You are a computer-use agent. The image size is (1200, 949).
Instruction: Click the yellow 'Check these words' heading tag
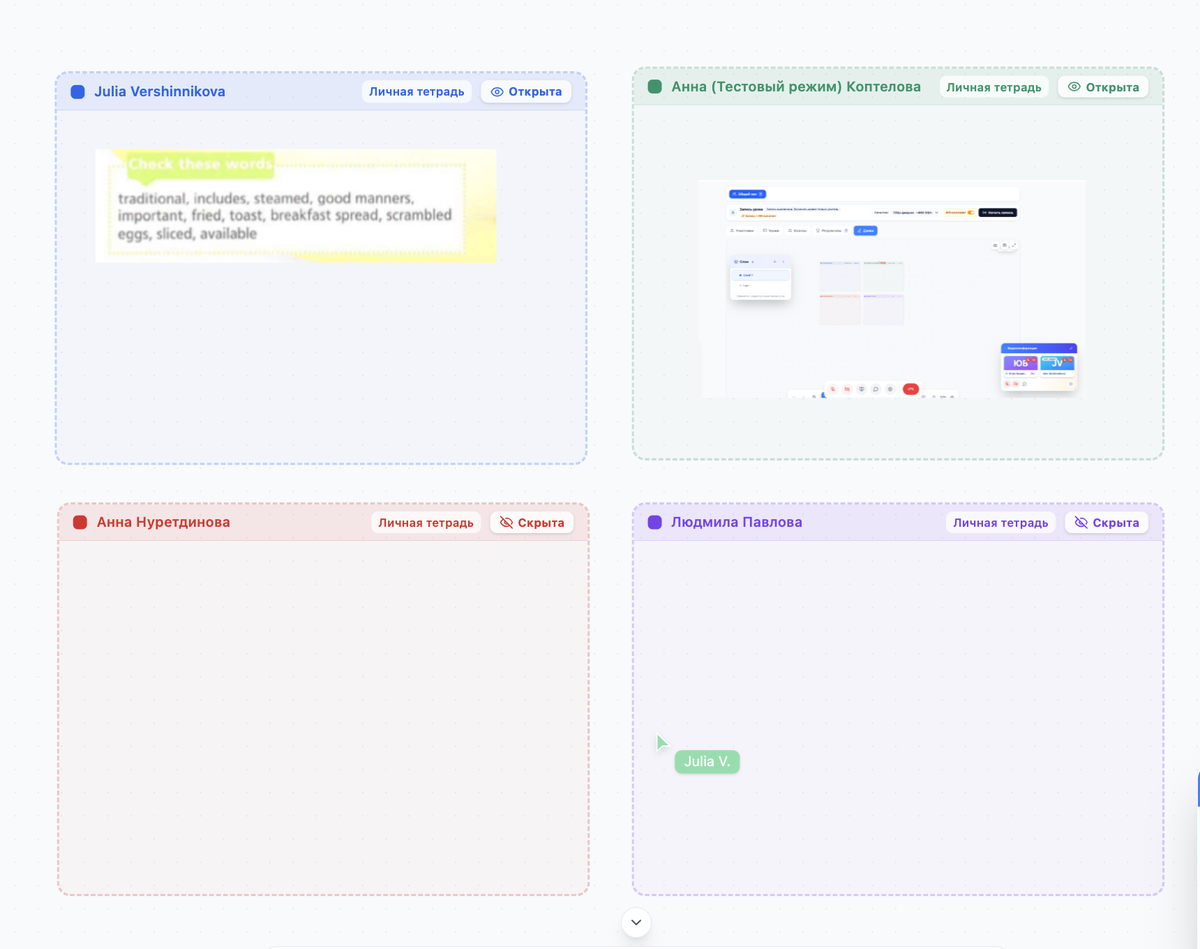pos(200,164)
